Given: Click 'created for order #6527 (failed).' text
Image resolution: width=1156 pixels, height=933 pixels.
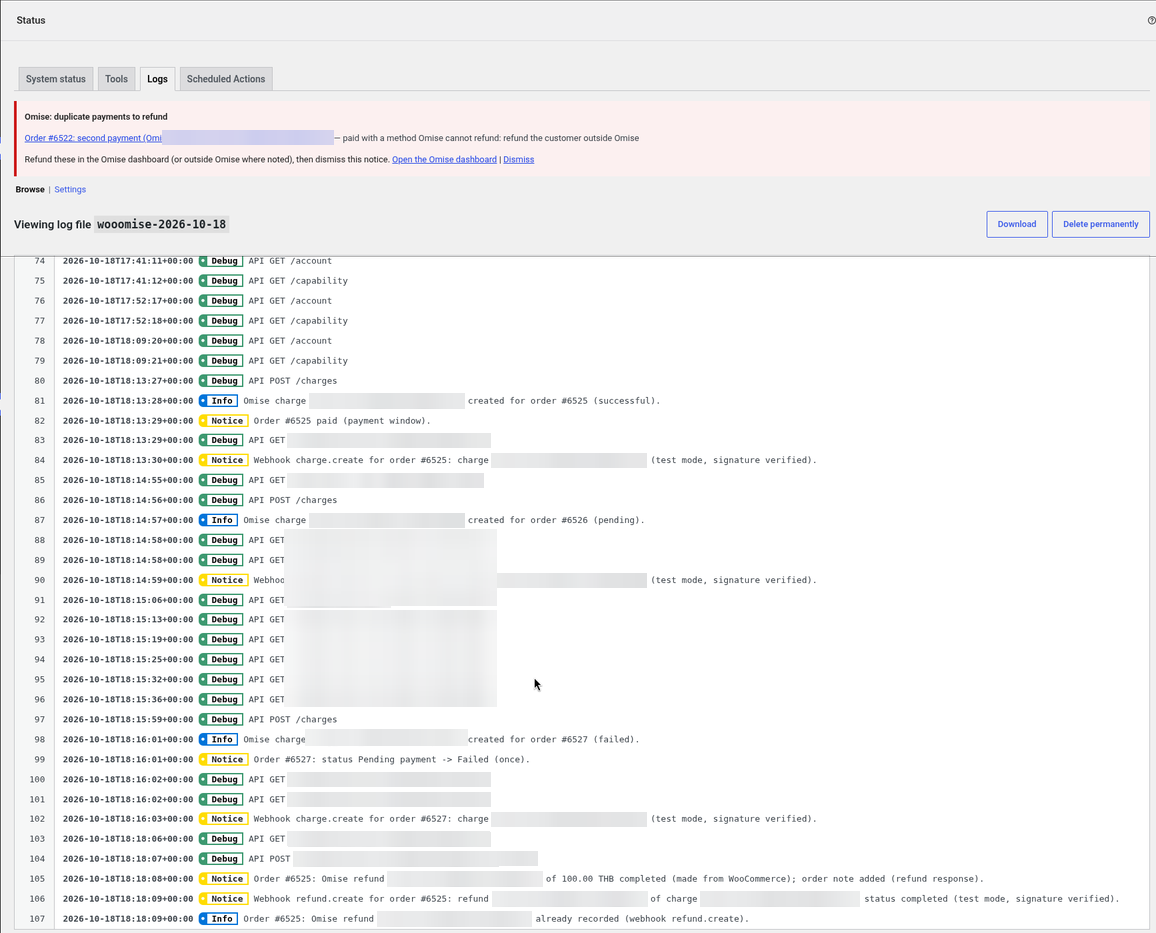Looking at the screenshot, I should tap(554, 739).
